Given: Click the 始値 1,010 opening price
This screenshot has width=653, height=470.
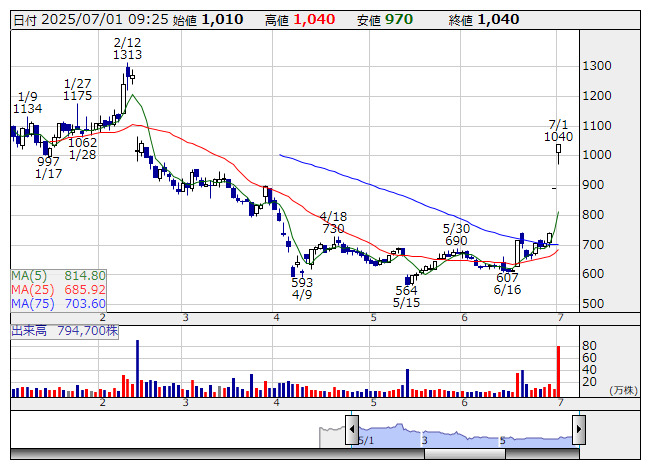Looking at the screenshot, I should 208,20.
